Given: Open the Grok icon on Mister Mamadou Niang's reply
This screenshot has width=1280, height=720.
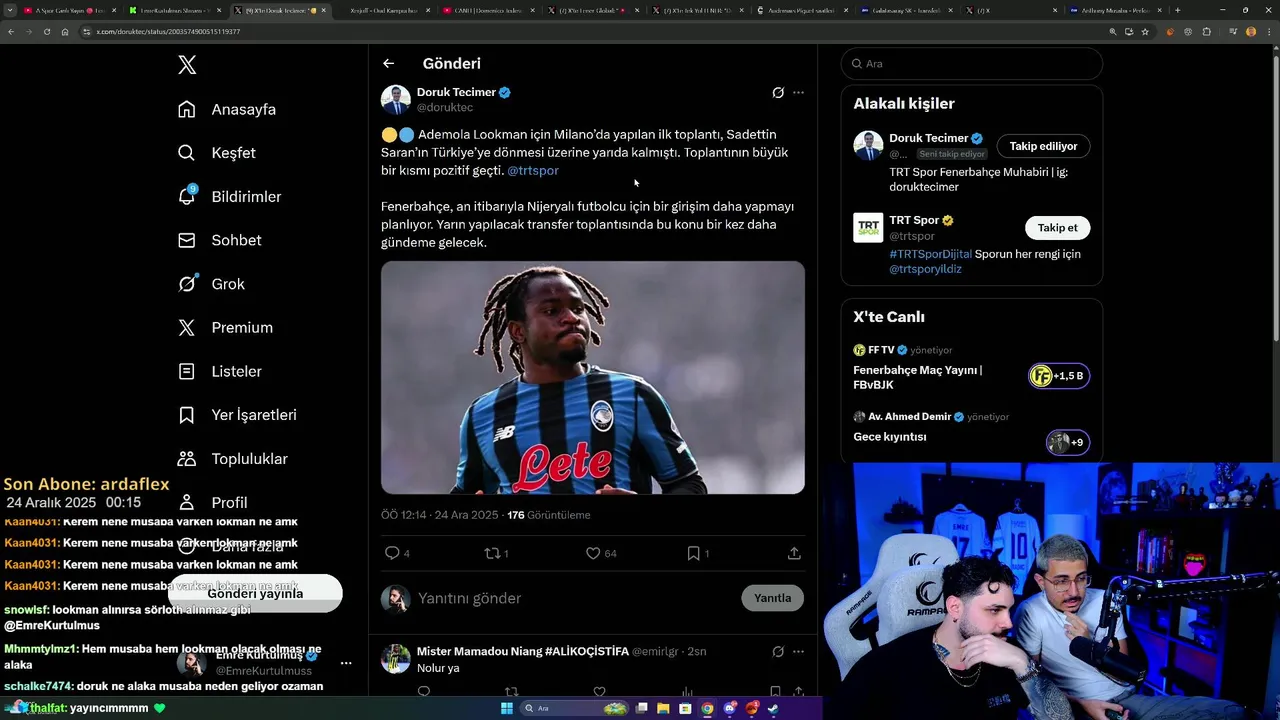Looking at the screenshot, I should tap(778, 651).
